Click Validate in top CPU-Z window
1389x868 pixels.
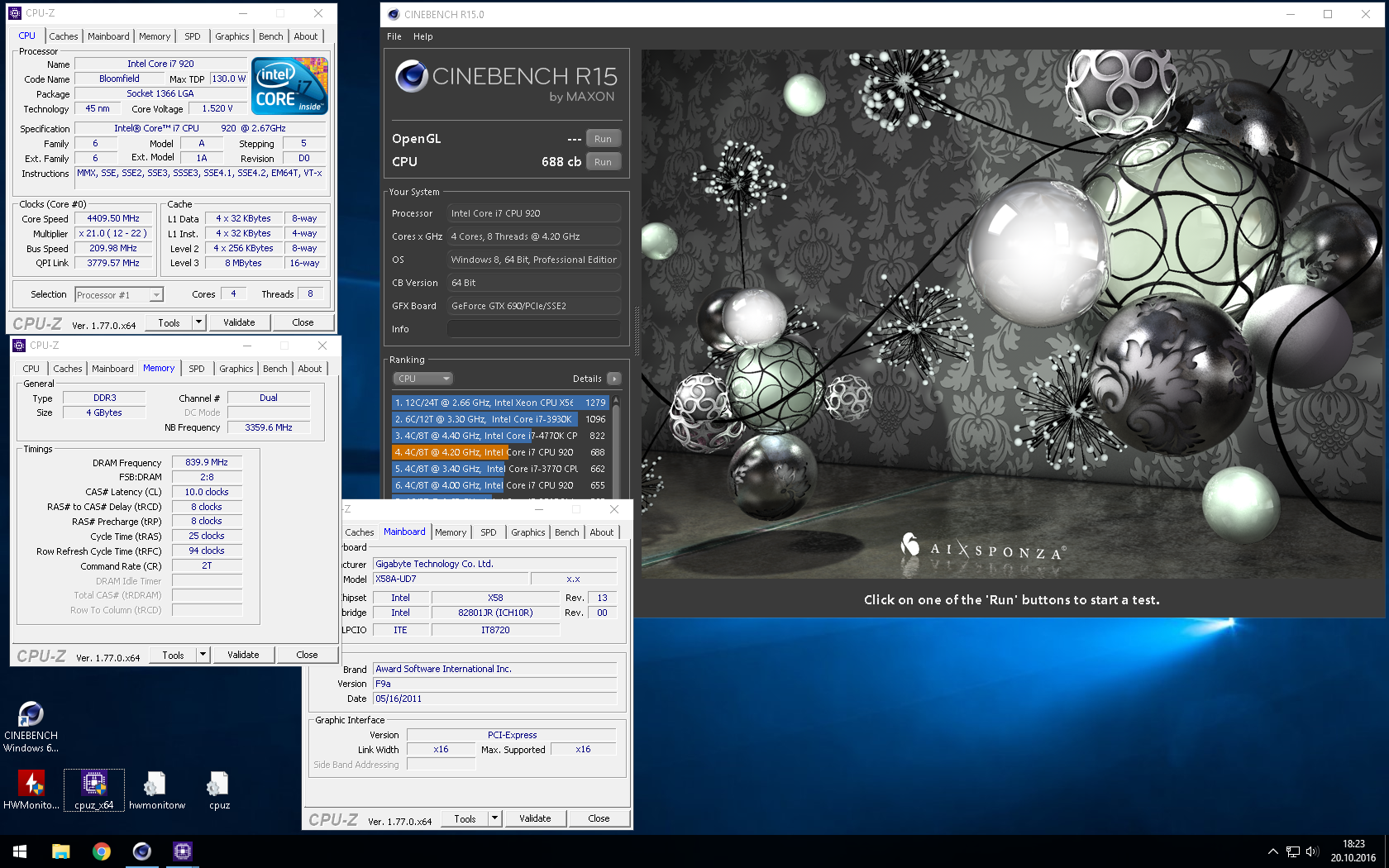click(239, 322)
